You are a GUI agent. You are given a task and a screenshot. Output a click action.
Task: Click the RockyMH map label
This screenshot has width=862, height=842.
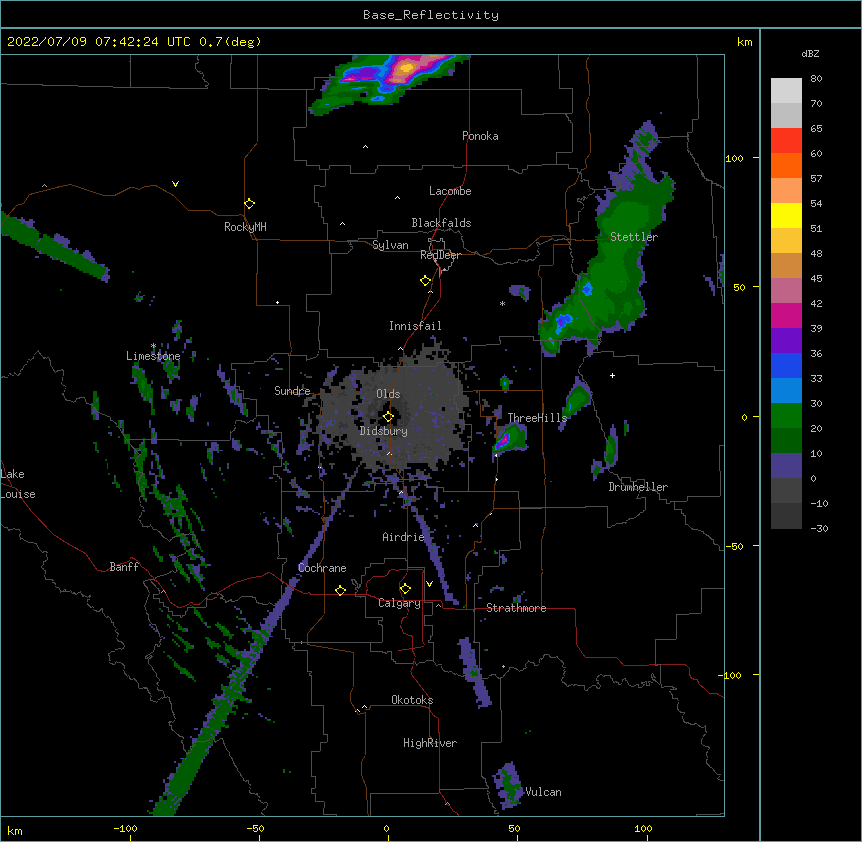pos(245,227)
